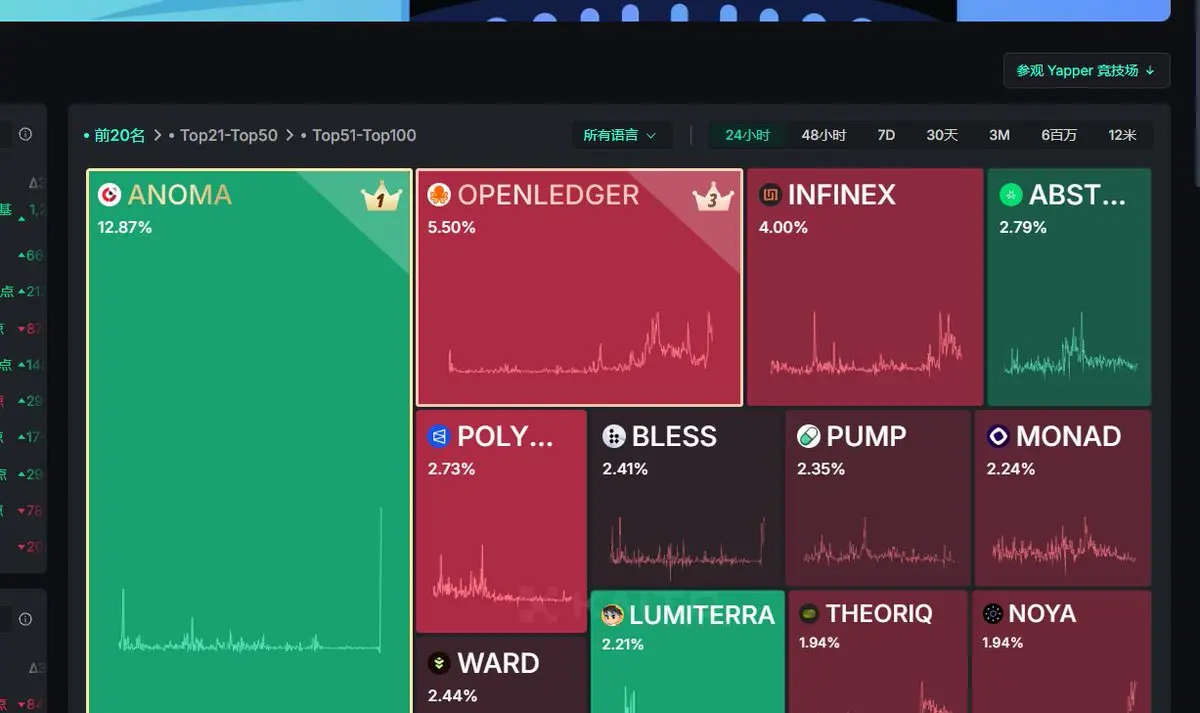
Task: Click the OPENLEDGER octopus logo icon
Action: pyautogui.click(x=439, y=194)
